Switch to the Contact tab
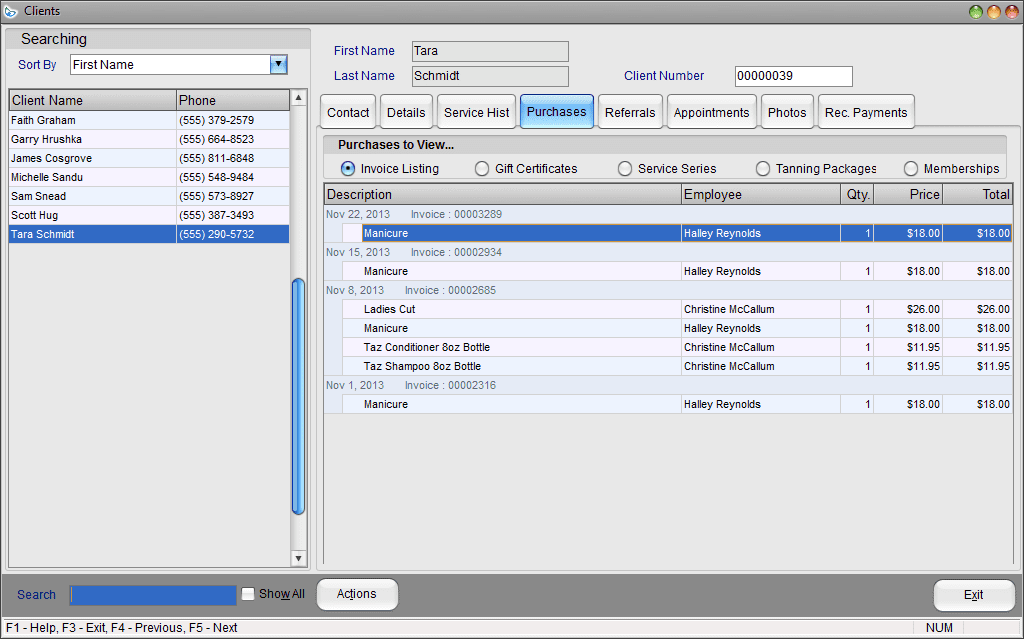Screen dimensions: 1024x639 (x=348, y=112)
